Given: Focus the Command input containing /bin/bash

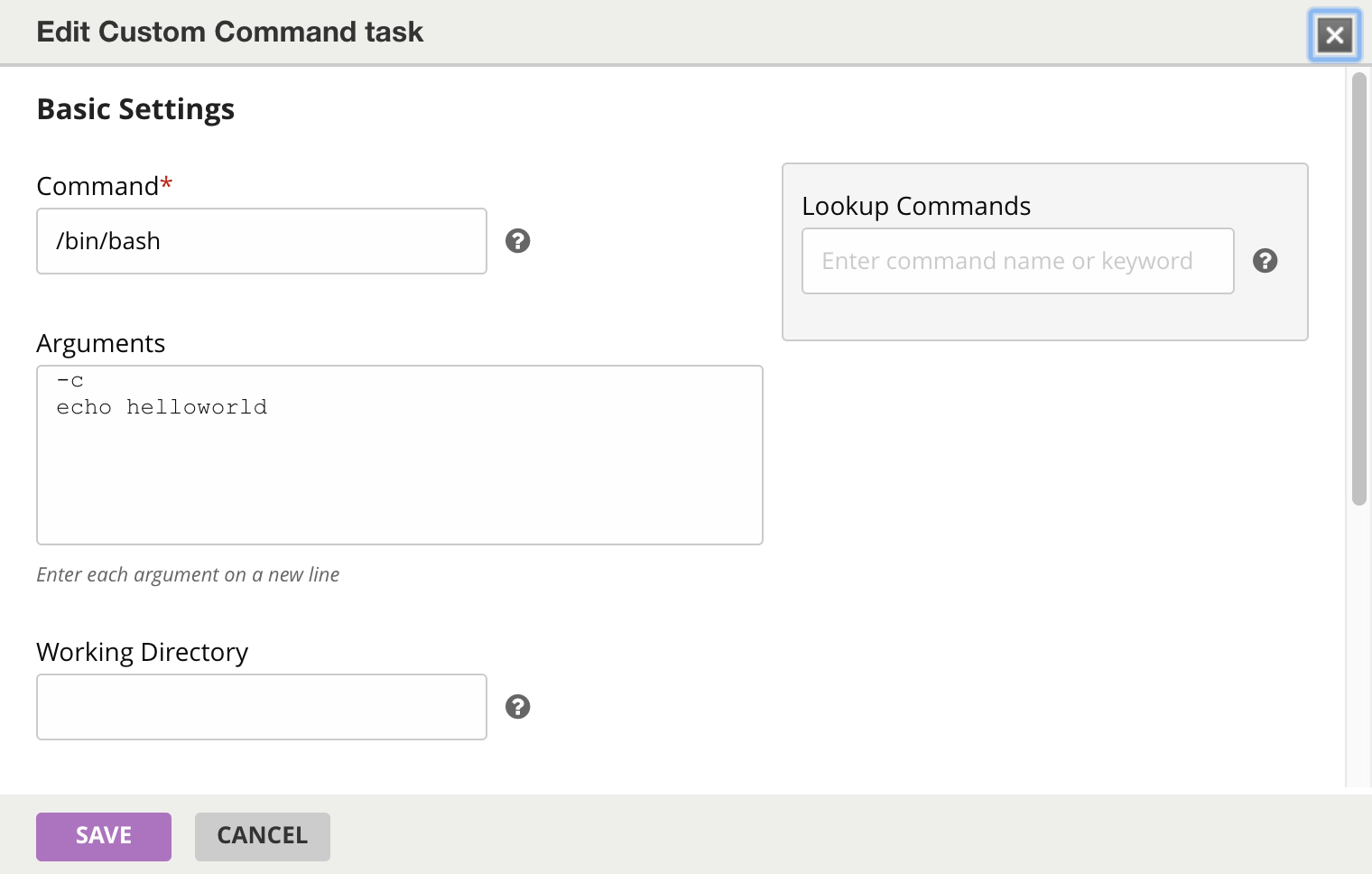Looking at the screenshot, I should pyautogui.click(x=262, y=241).
